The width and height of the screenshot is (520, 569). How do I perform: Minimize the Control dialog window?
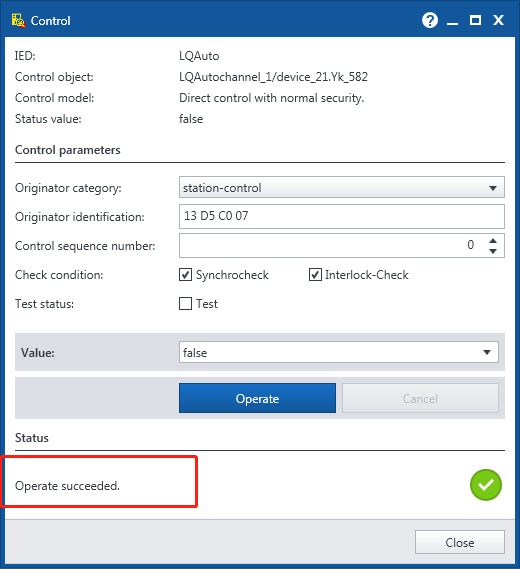[x=452, y=21]
